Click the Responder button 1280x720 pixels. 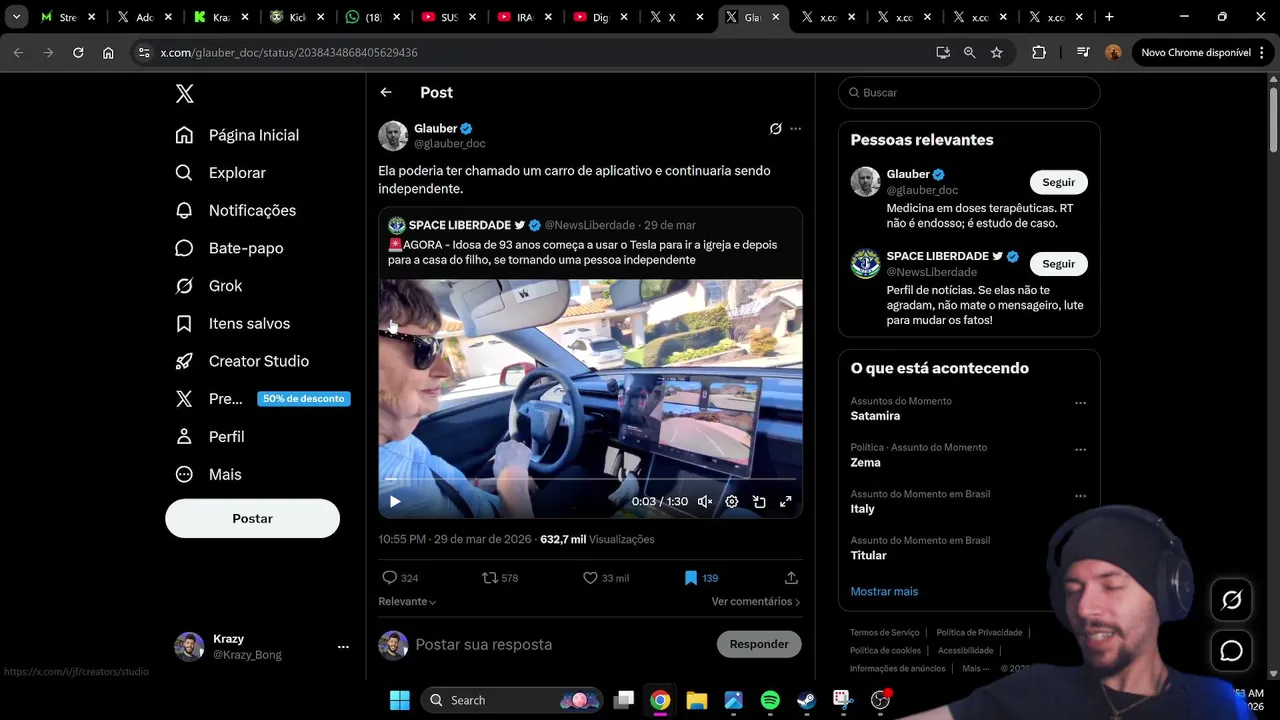click(759, 644)
